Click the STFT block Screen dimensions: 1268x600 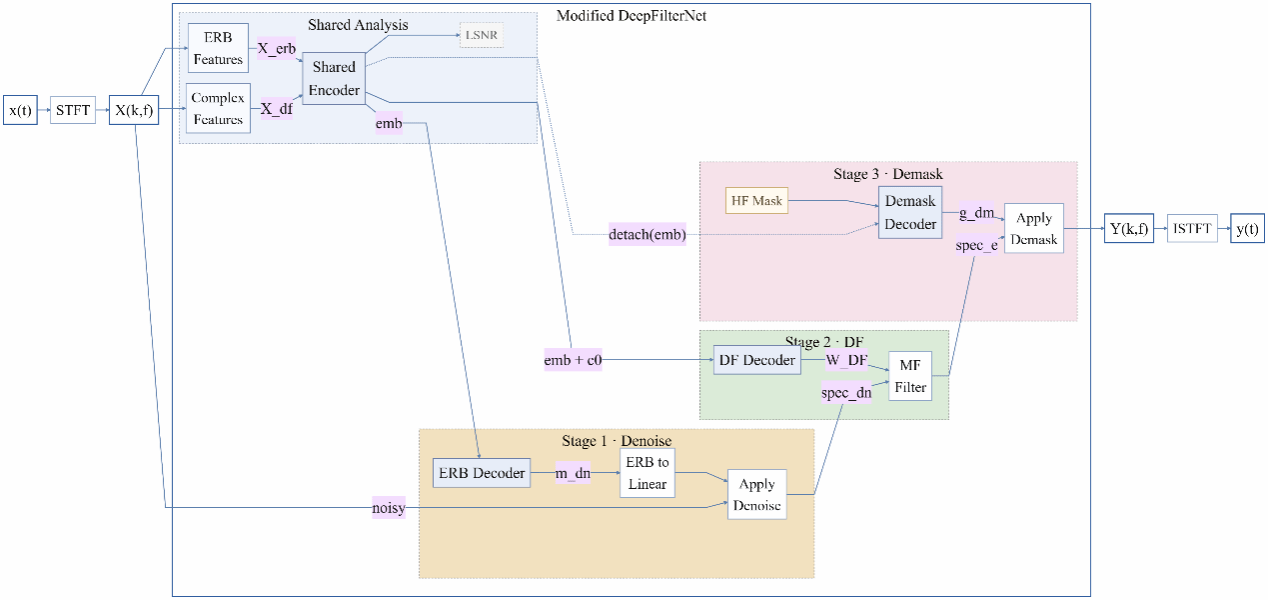point(74,110)
